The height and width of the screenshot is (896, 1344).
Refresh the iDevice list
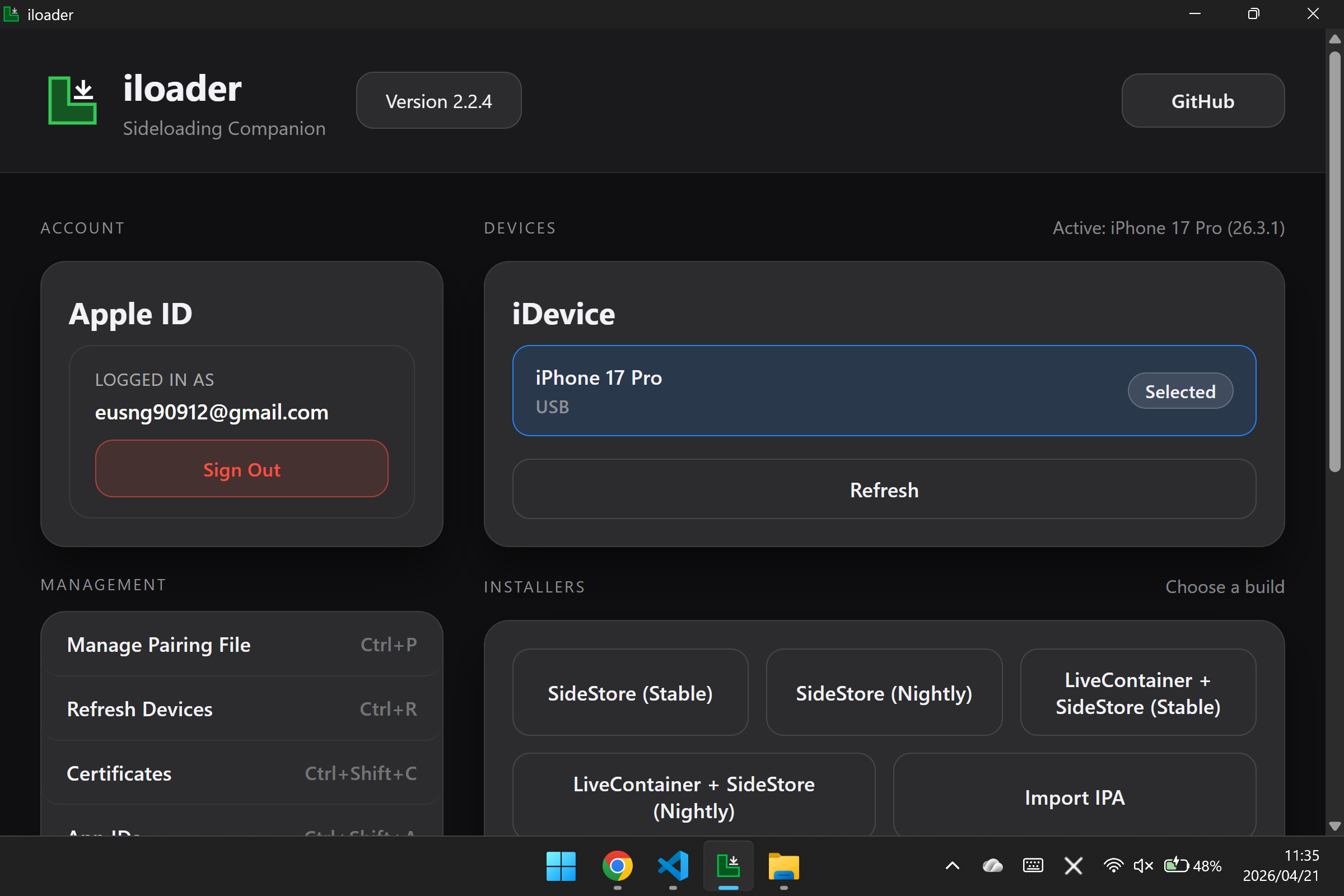coord(884,489)
